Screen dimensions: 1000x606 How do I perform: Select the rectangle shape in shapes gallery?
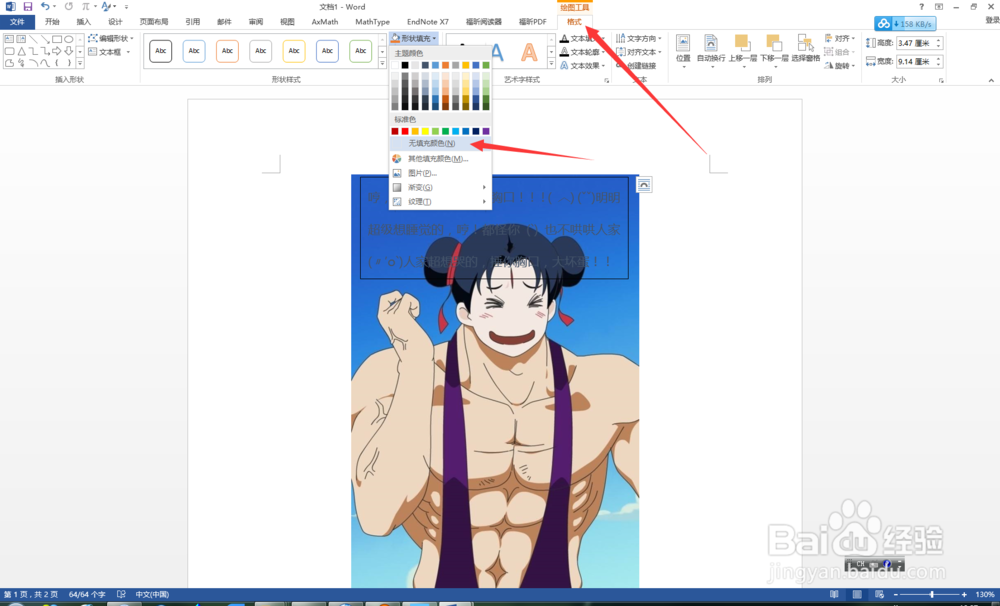[57, 39]
